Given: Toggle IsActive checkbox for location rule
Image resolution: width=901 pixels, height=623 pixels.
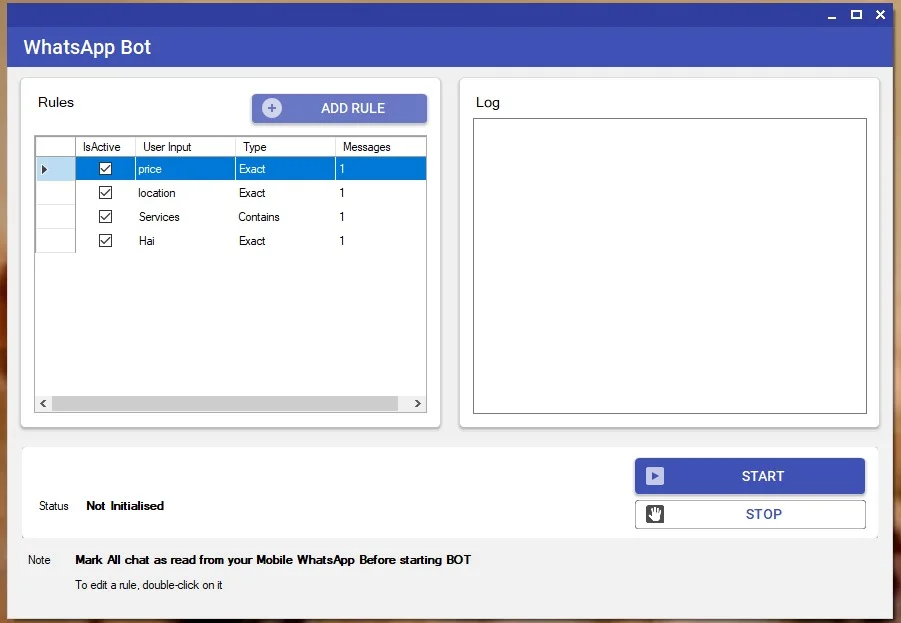Looking at the screenshot, I should 105,193.
